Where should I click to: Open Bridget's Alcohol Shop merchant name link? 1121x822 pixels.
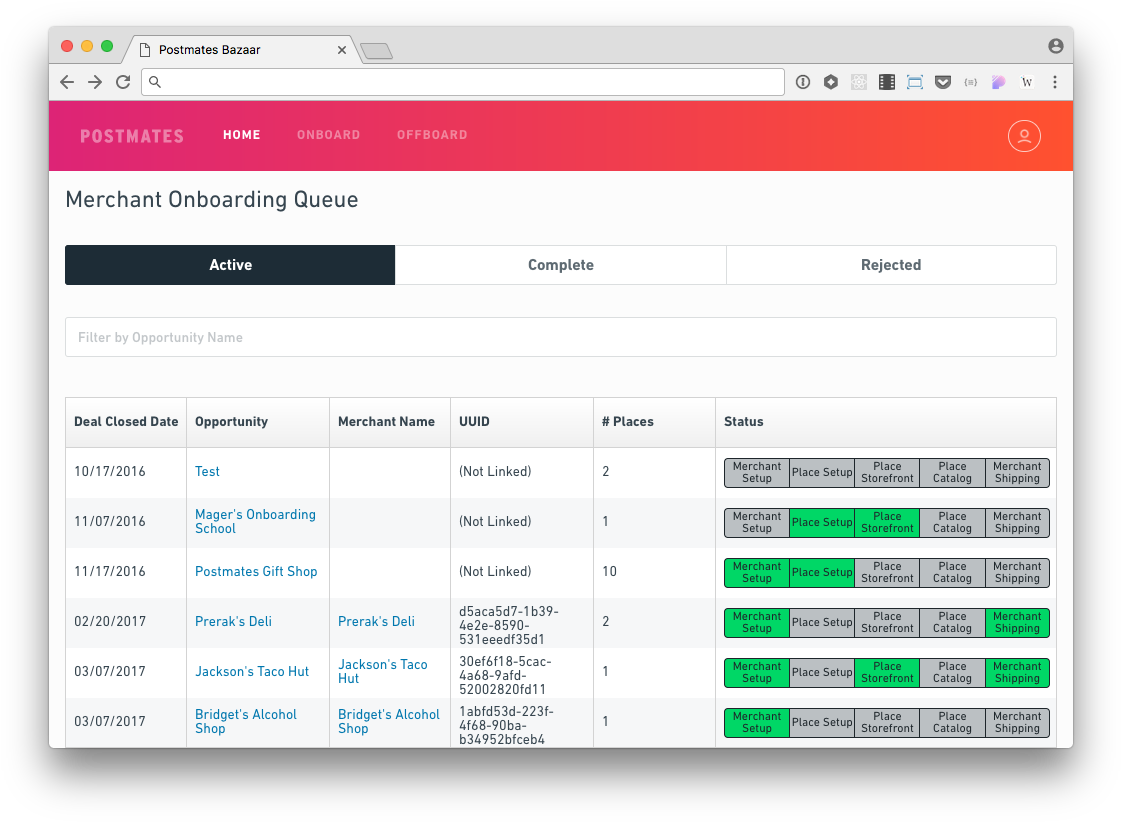point(389,722)
